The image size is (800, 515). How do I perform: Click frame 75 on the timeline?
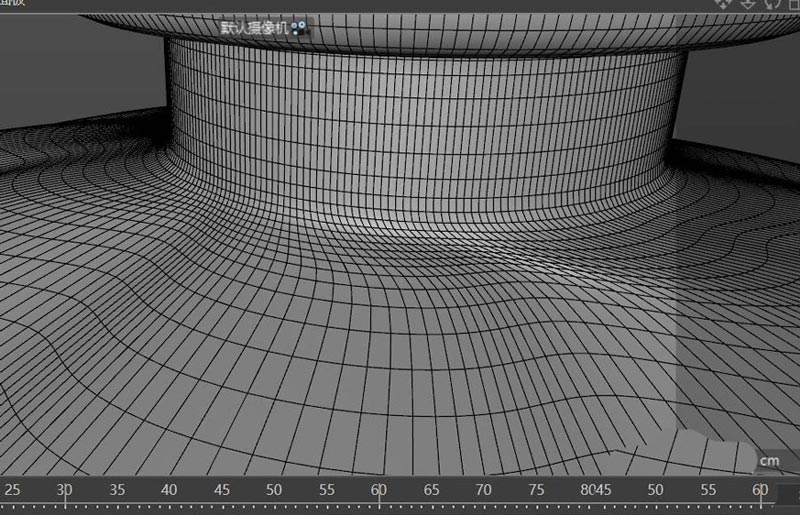536,490
